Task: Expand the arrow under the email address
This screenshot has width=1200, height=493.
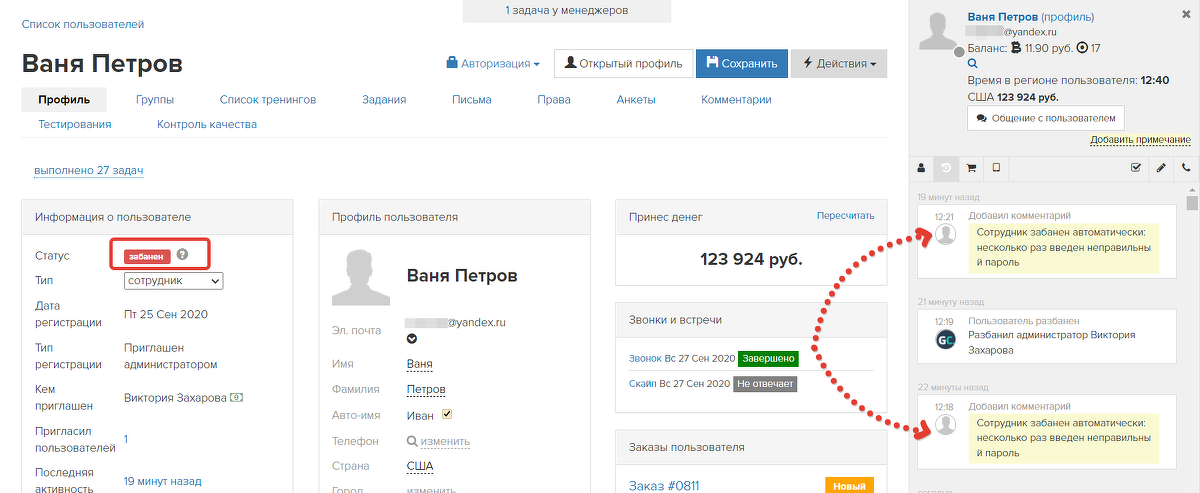Action: 412,339
